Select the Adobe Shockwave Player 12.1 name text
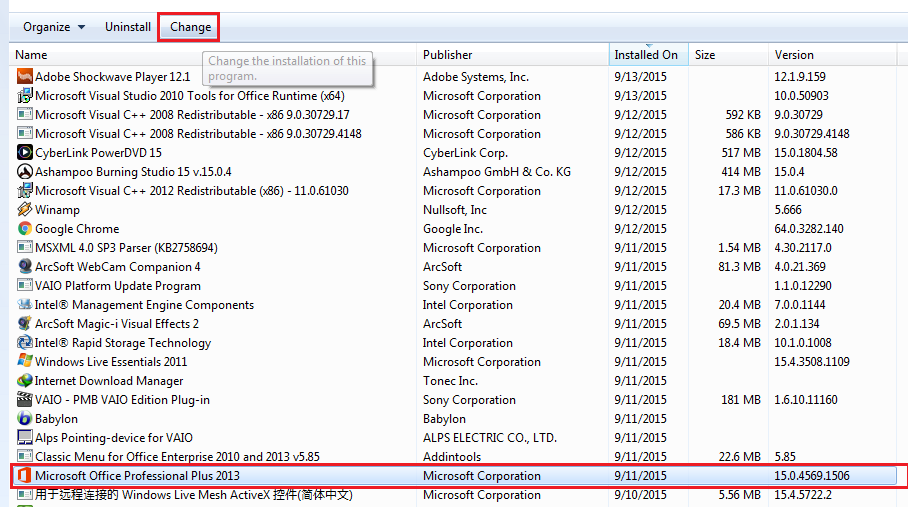 click(112, 76)
